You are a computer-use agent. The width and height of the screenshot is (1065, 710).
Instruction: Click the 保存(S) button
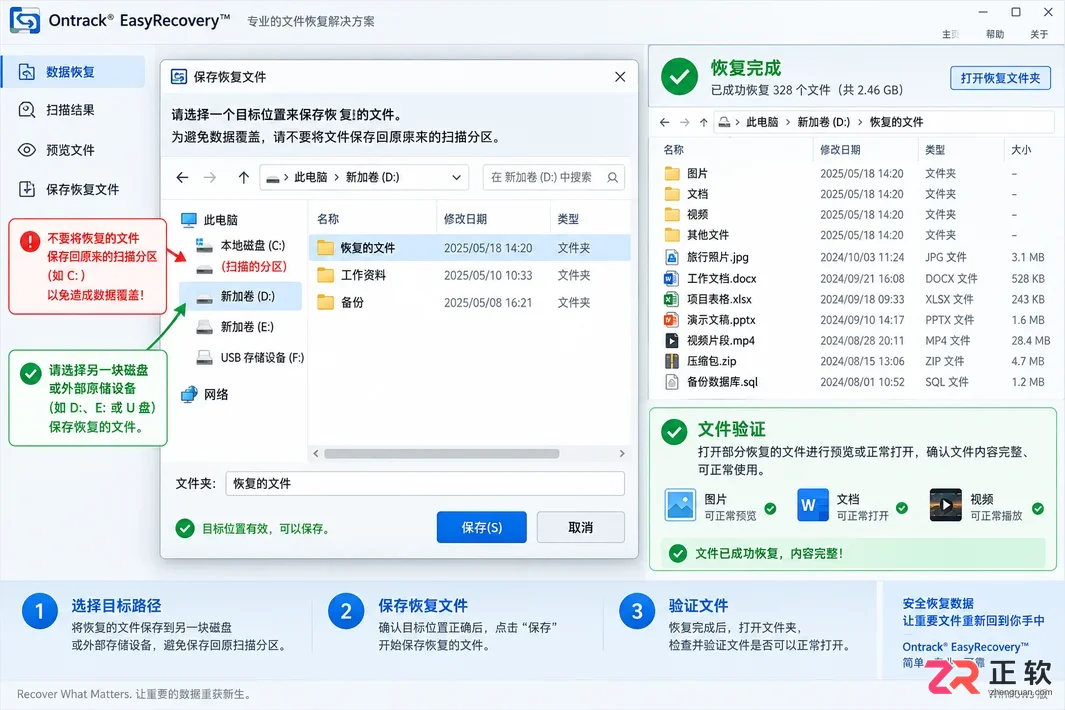pos(482,527)
